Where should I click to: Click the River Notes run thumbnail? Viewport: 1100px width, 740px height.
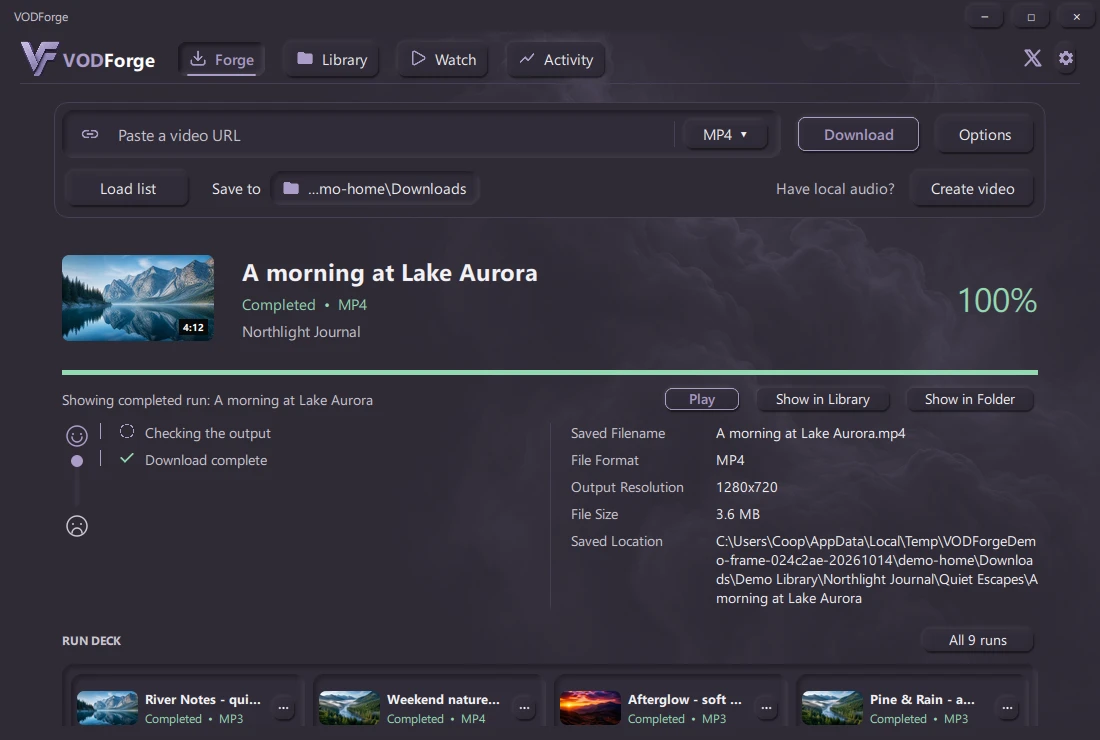[107, 708]
